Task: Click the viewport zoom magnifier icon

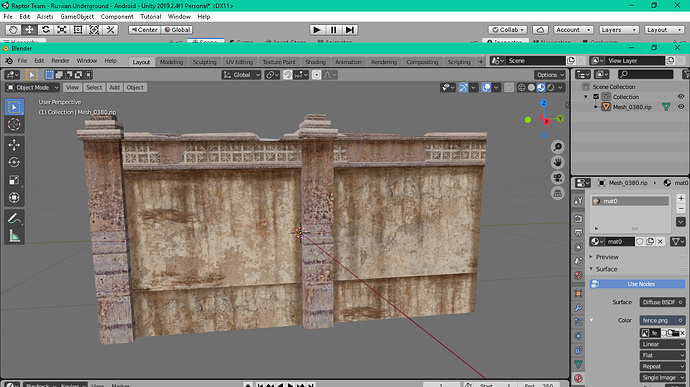Action: (x=558, y=147)
